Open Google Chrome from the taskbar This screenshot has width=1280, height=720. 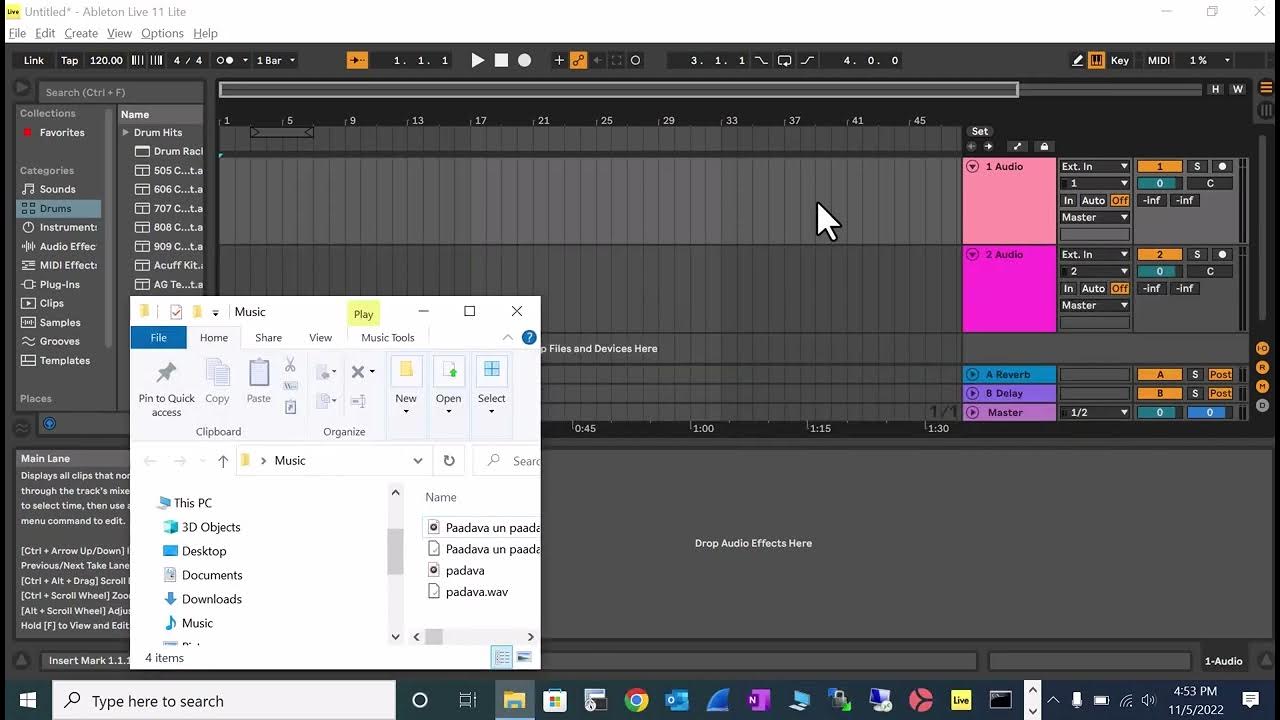point(636,700)
